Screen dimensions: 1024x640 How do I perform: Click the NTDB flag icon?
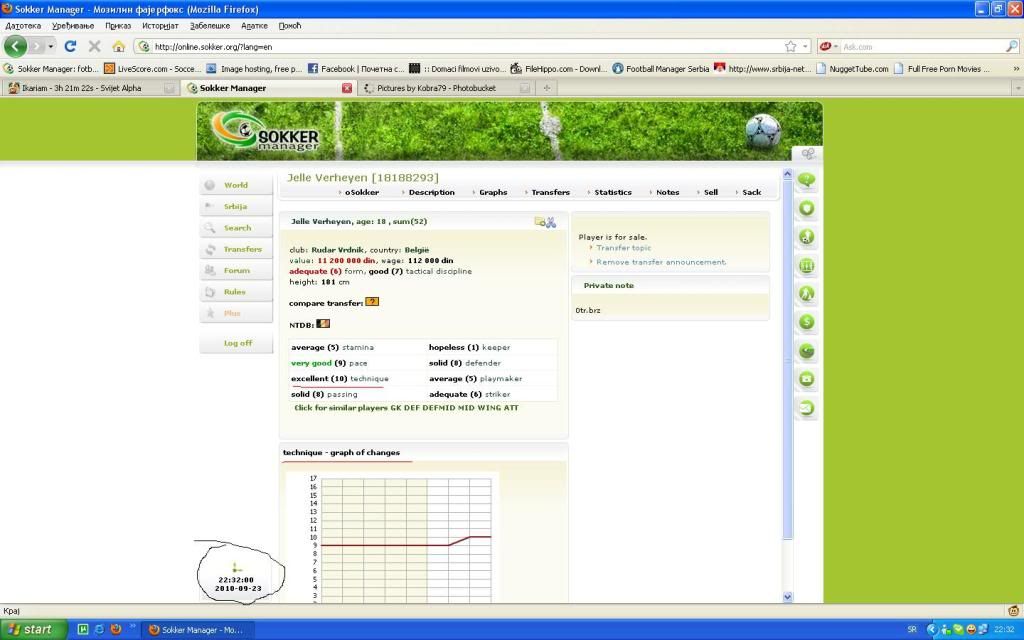(x=323, y=324)
